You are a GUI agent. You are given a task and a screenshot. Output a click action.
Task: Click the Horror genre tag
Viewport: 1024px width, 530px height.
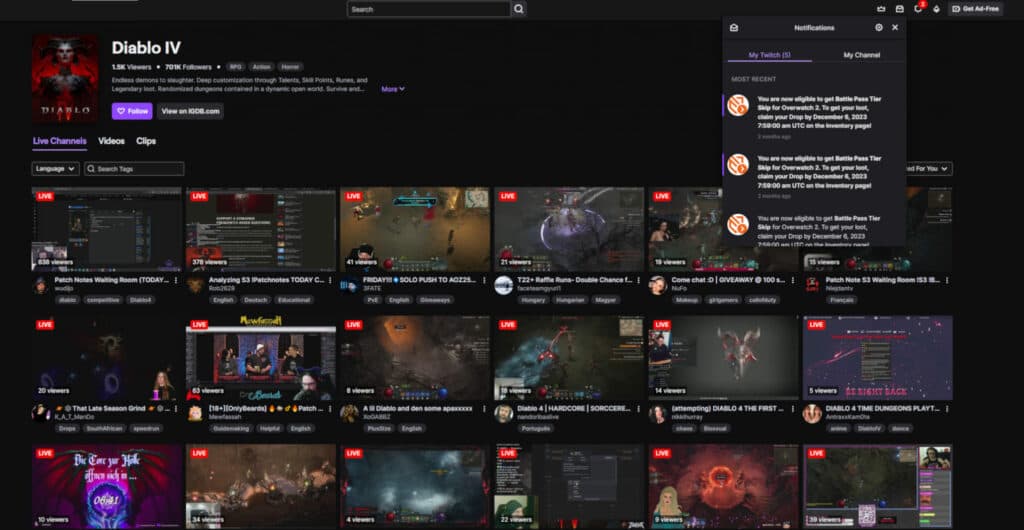[291, 67]
